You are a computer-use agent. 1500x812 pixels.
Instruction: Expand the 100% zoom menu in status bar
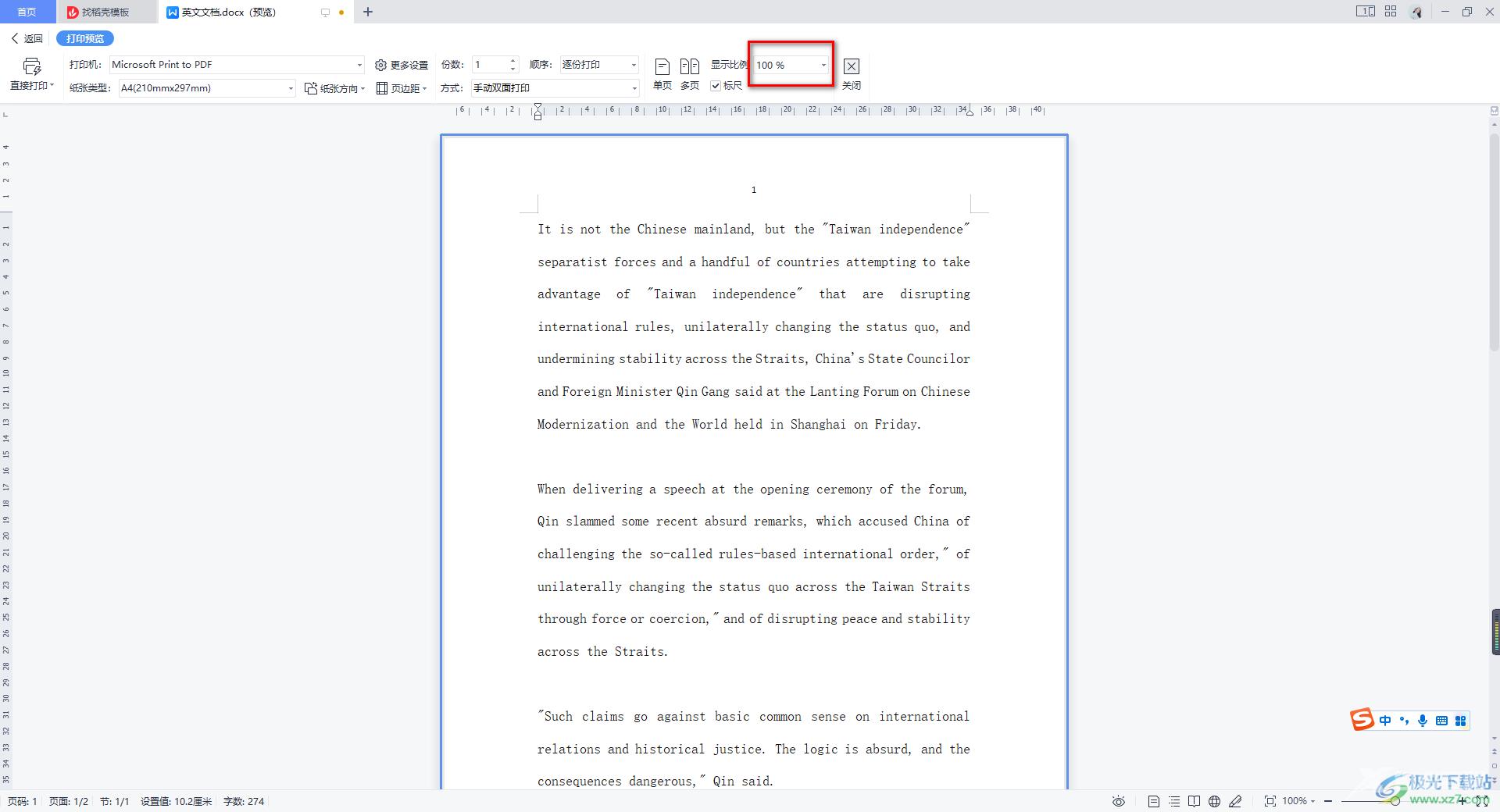[1312, 801]
